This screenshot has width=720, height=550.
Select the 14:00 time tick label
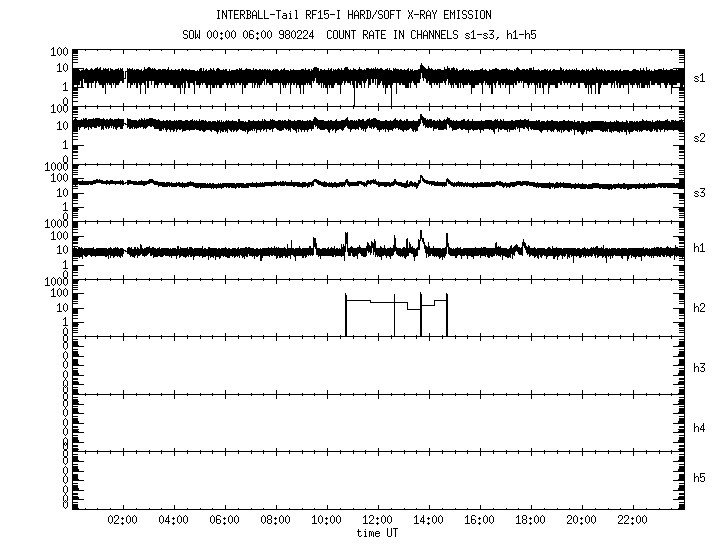tap(429, 520)
